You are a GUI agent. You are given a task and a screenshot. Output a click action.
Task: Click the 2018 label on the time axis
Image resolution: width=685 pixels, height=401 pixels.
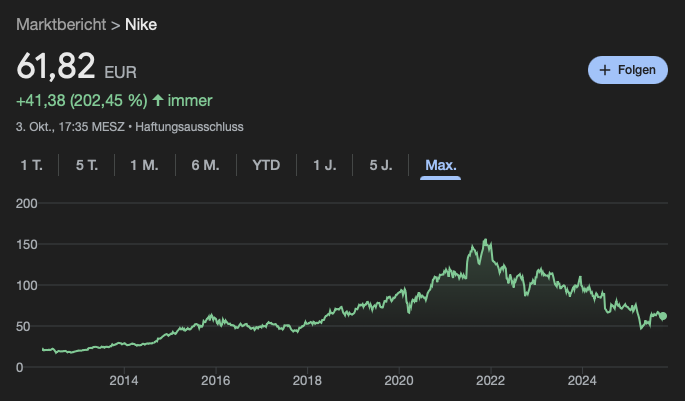pos(307,380)
